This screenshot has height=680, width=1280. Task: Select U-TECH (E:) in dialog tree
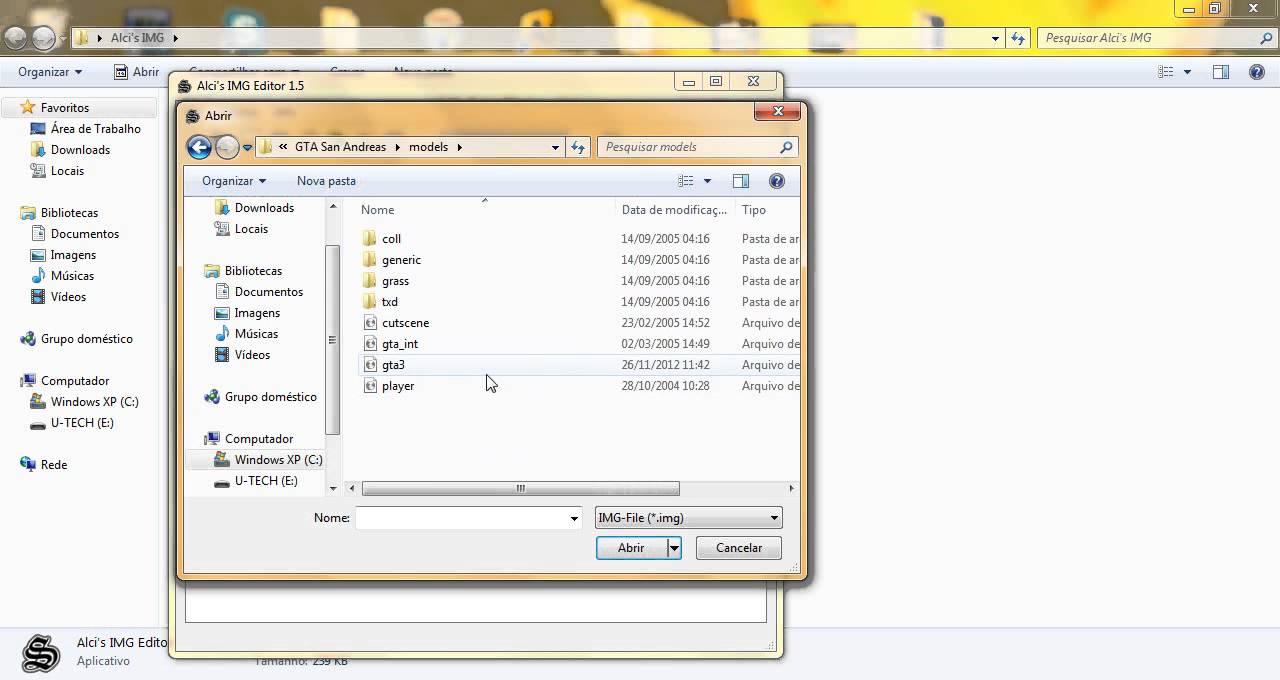(266, 481)
